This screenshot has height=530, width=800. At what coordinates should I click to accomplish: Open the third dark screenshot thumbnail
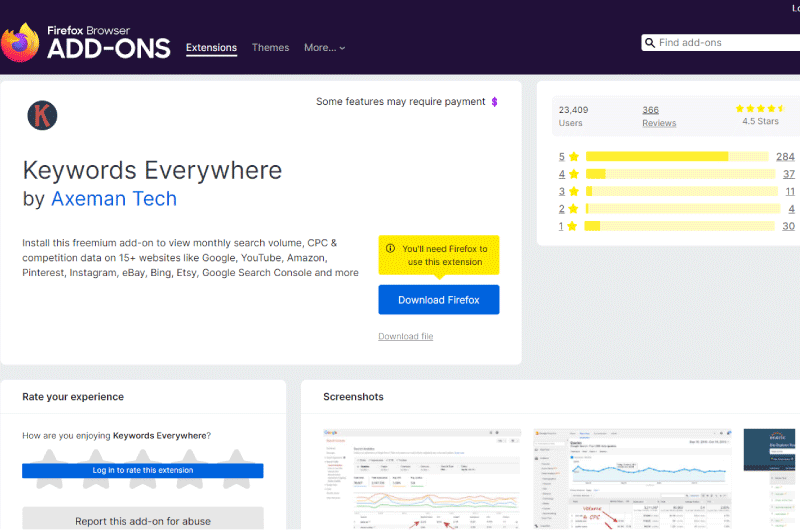tap(769, 479)
